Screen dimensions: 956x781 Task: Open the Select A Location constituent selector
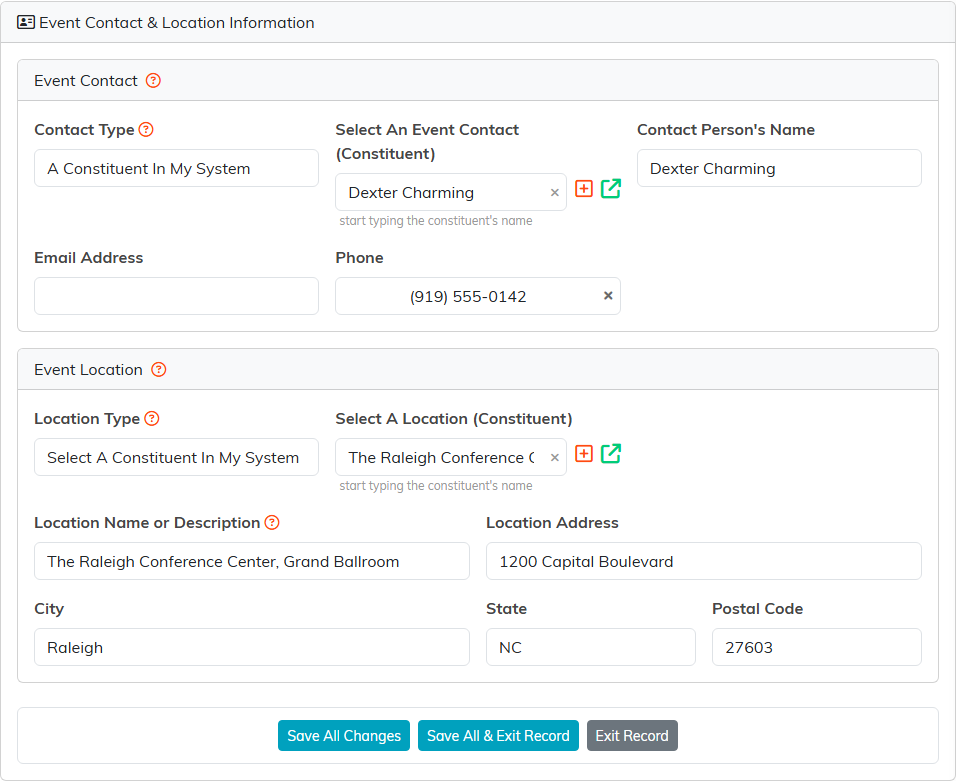point(451,457)
